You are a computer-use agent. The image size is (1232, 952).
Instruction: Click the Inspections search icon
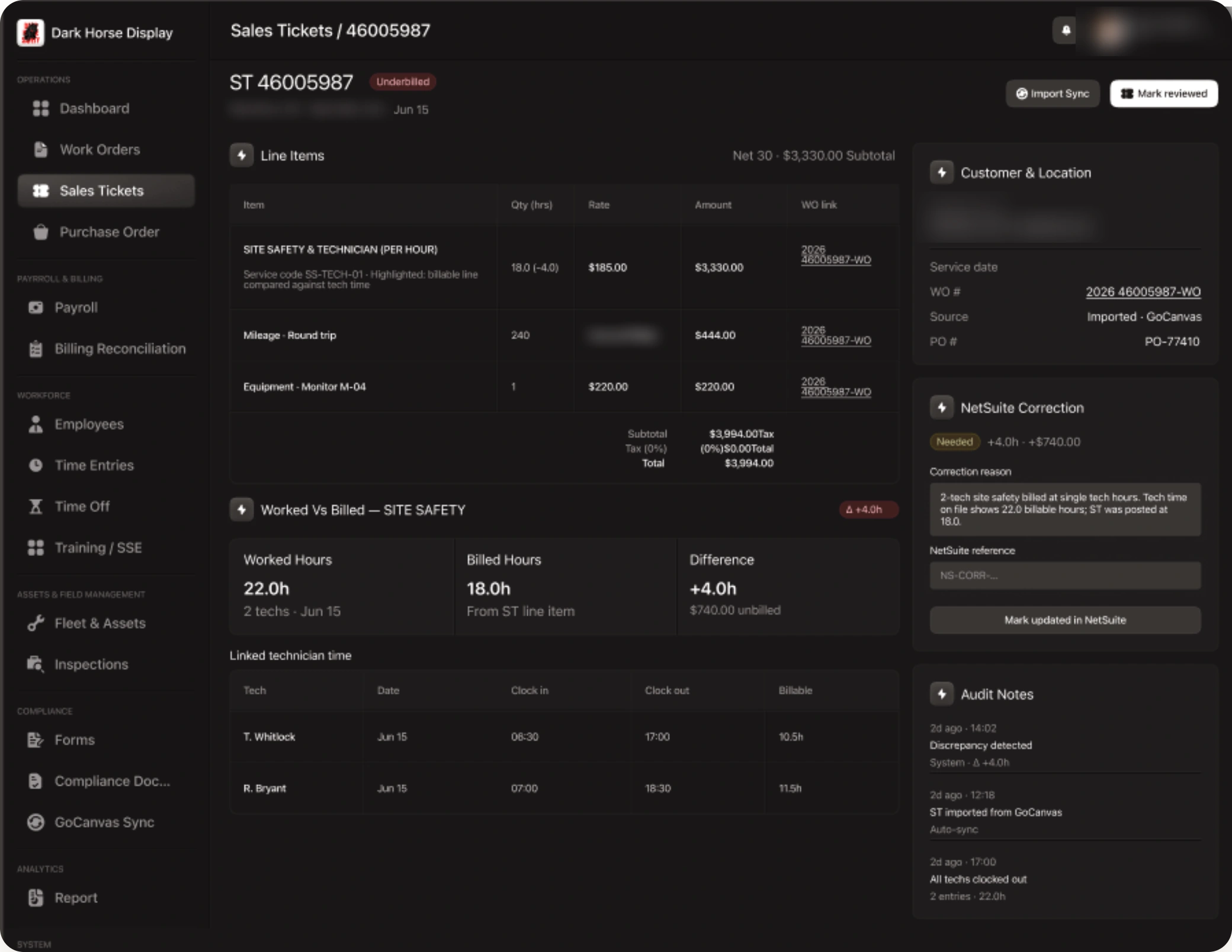coord(36,664)
